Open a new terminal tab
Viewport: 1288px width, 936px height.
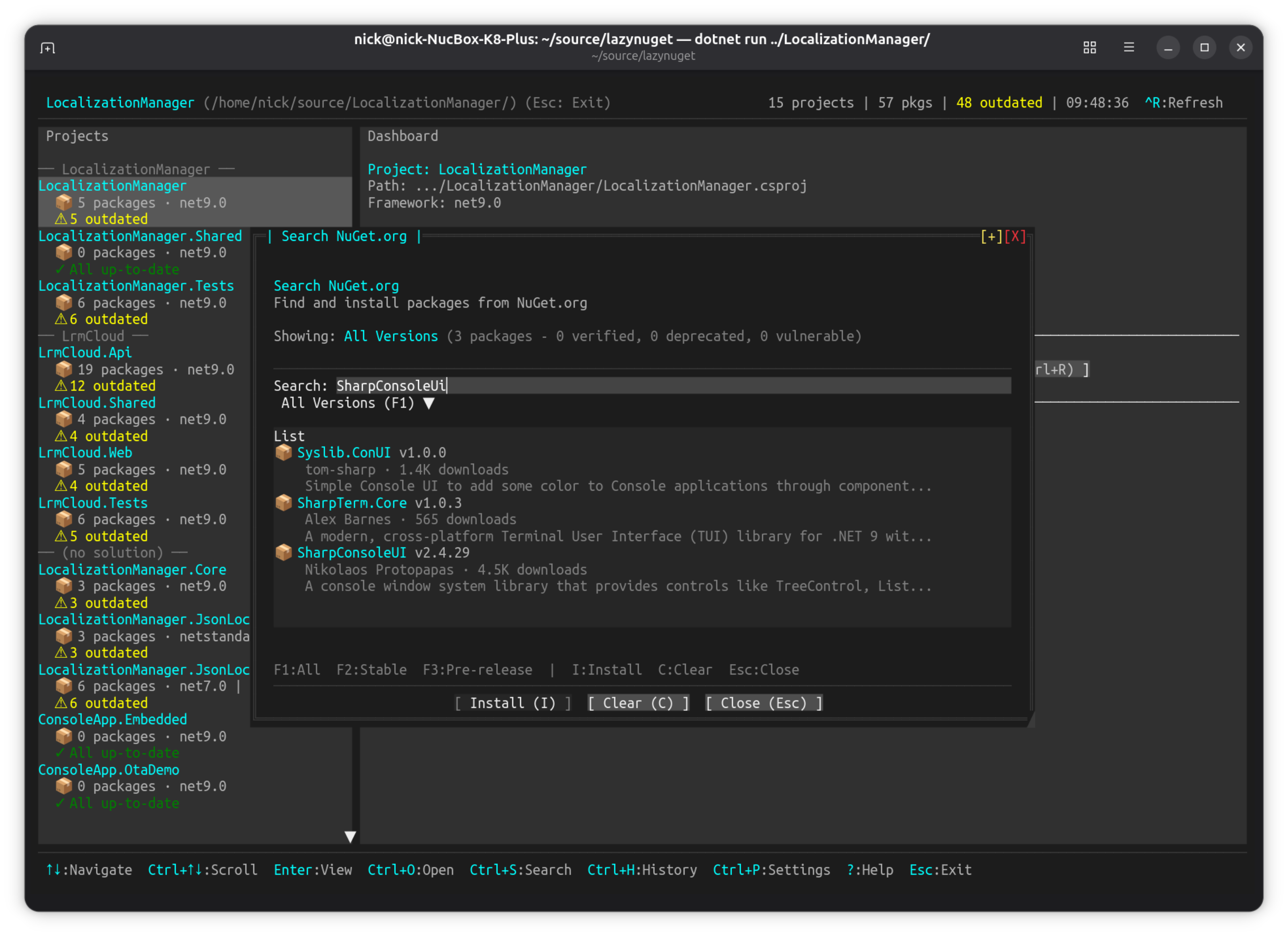tap(48, 48)
